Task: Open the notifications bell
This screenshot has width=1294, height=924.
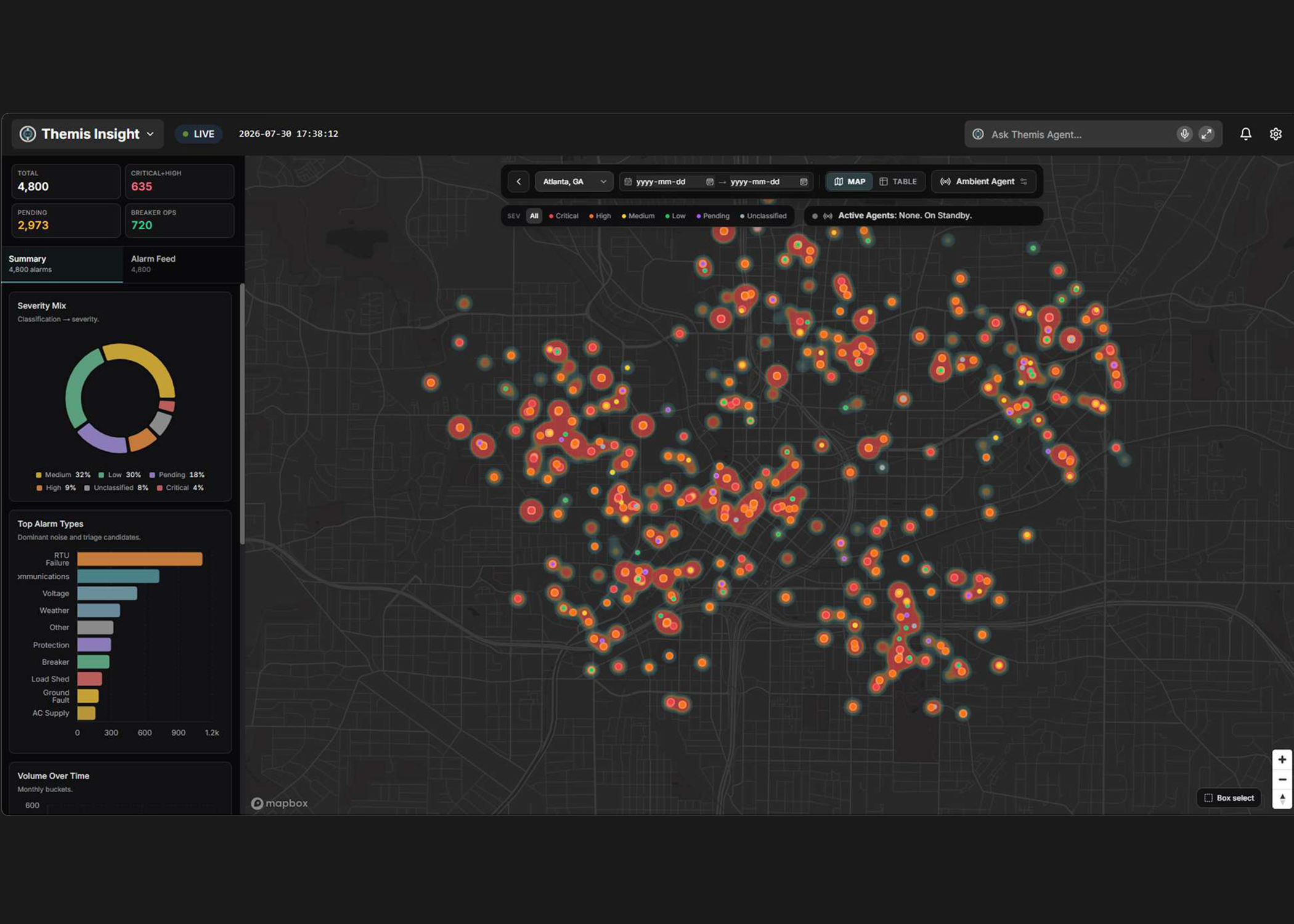Action: 1245,134
